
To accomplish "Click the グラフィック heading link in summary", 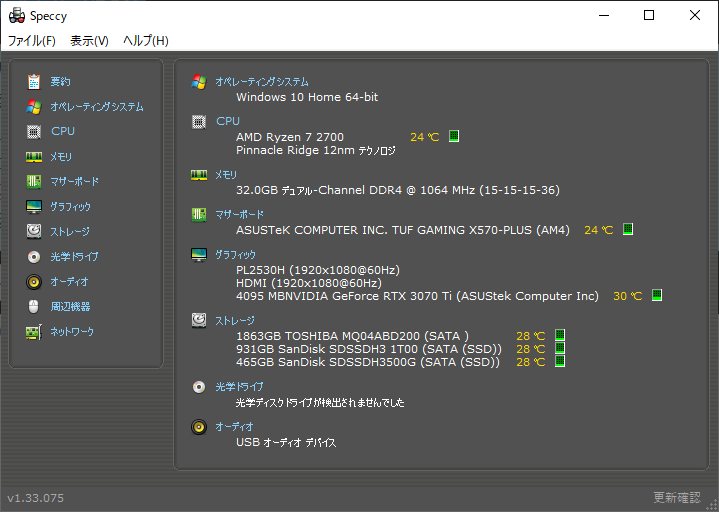I will (236, 254).
